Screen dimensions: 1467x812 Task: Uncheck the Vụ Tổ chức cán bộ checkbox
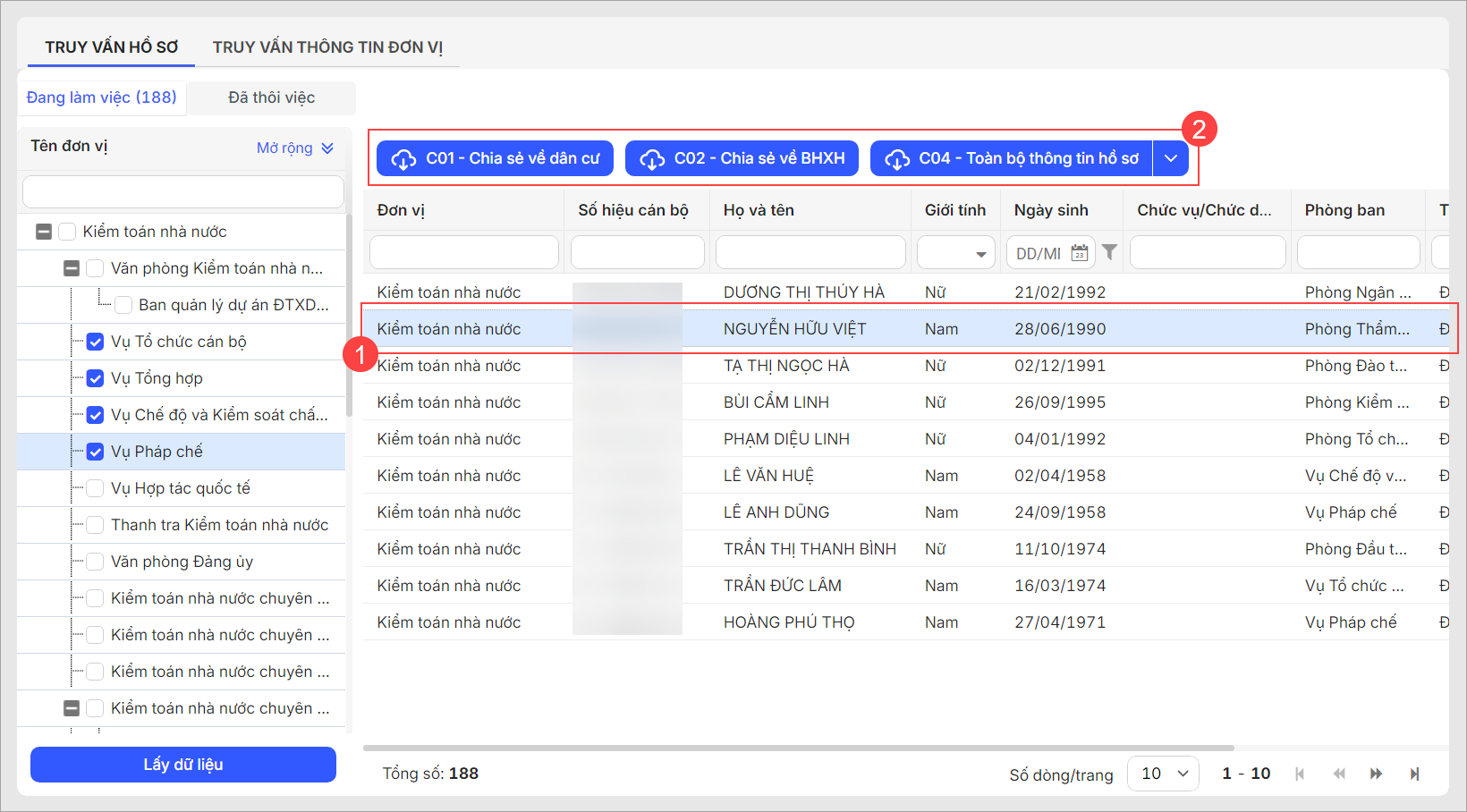[x=95, y=342]
